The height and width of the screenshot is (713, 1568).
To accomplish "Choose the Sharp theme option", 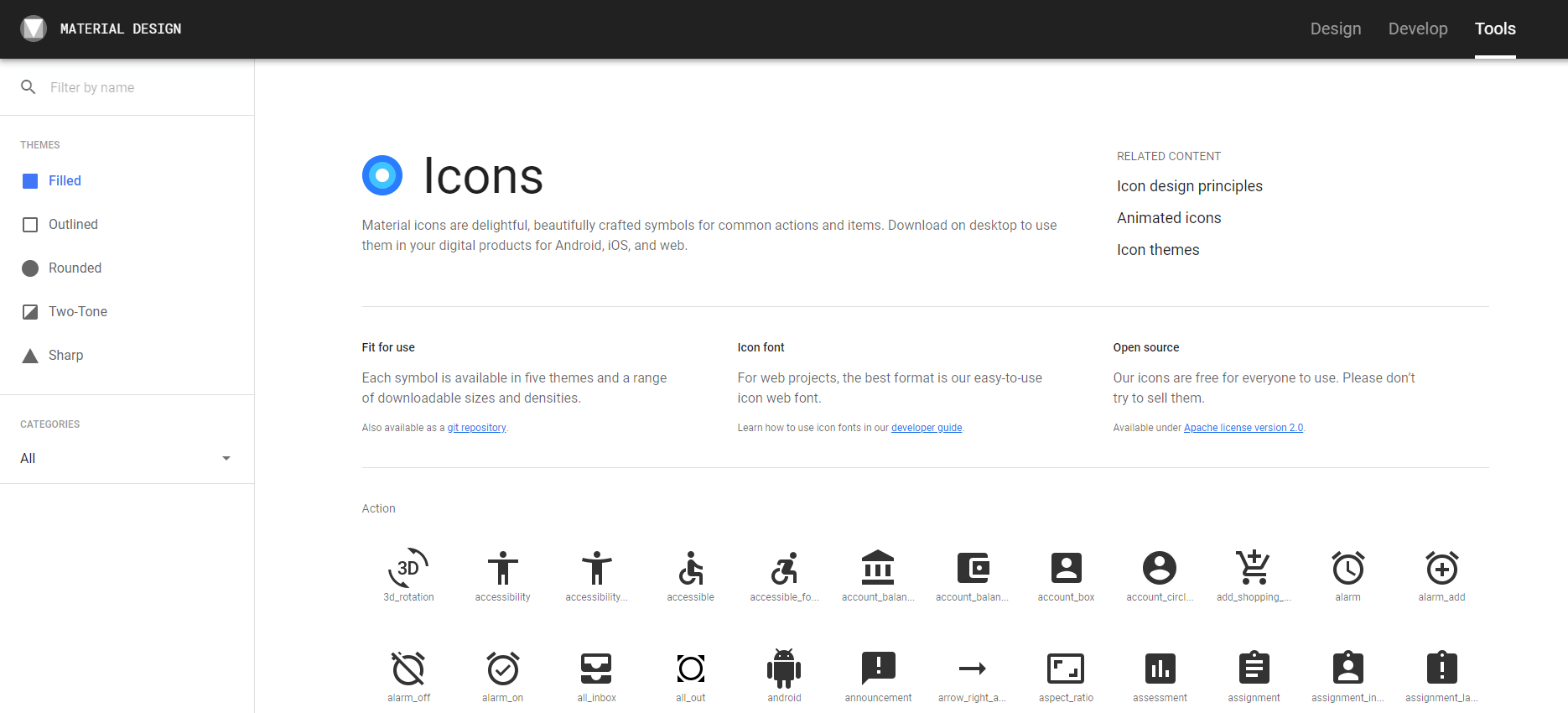I will coord(65,356).
